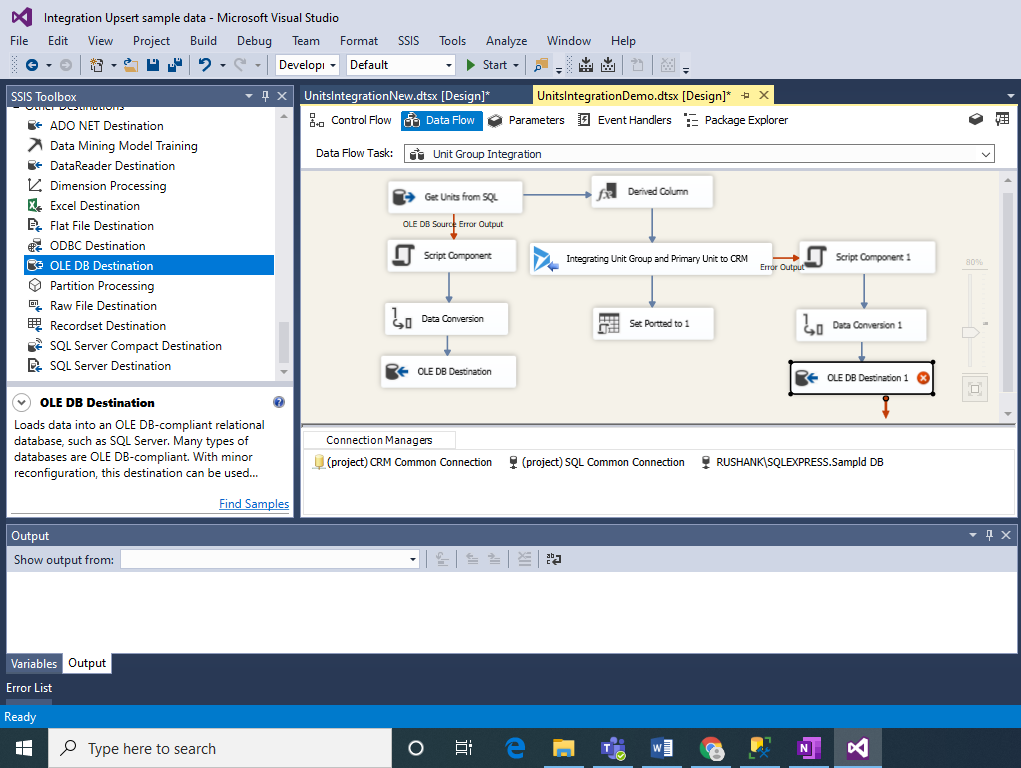Screen dimensions: 1021x768
Task: Start the package with the green play button
Action: (471, 64)
